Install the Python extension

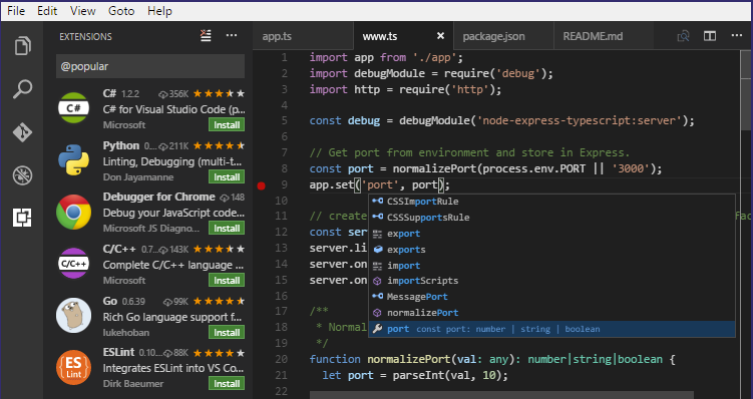[227, 177]
